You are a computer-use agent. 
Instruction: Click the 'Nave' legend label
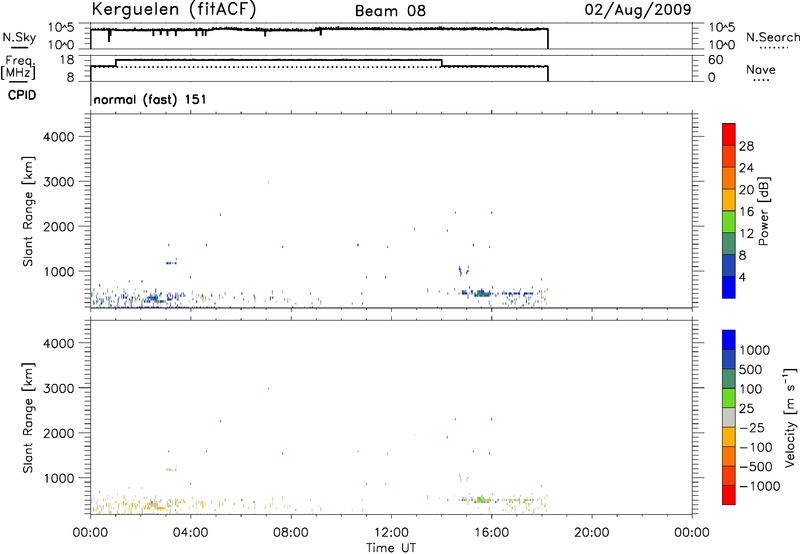tap(760, 69)
